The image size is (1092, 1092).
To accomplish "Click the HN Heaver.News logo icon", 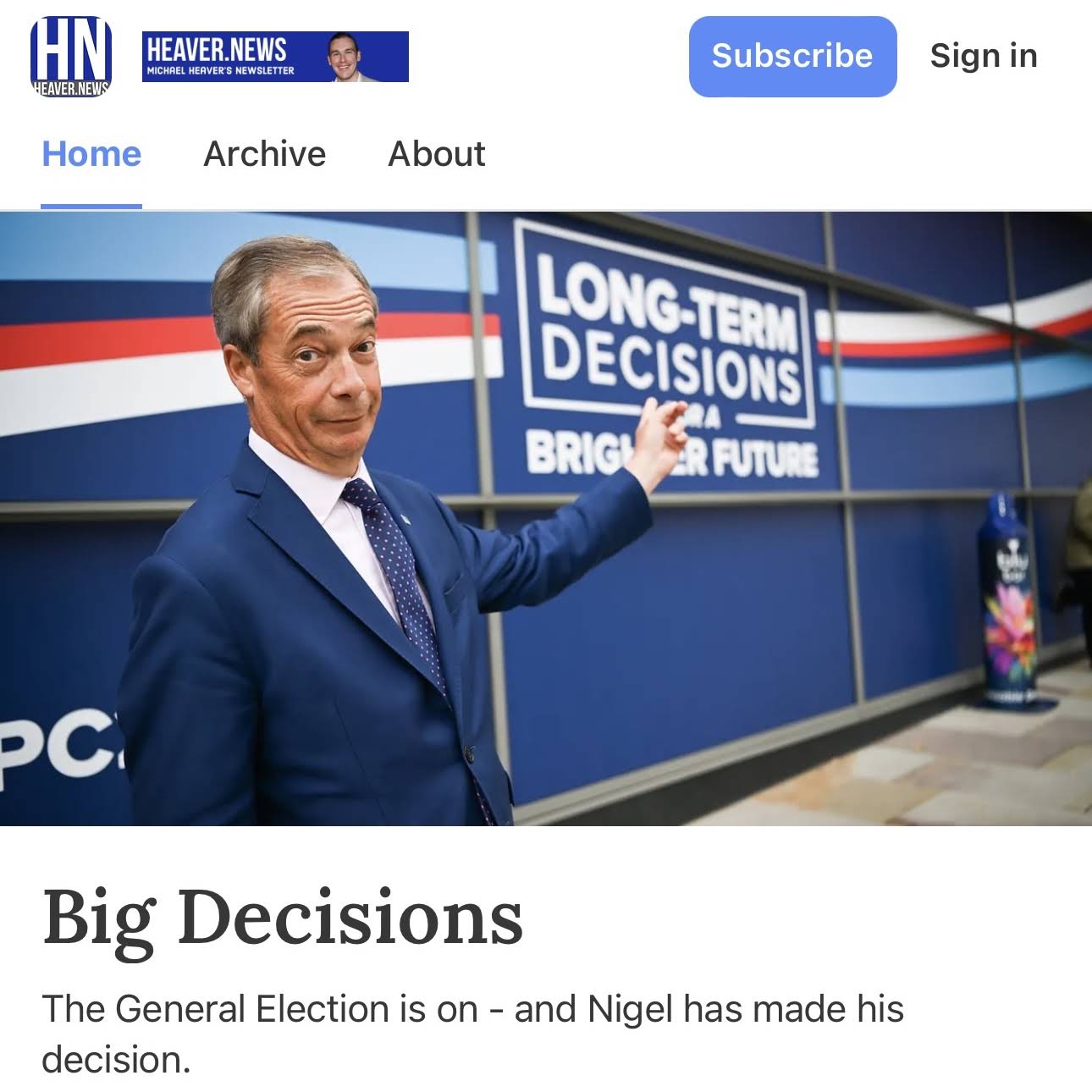I will click(70, 56).
